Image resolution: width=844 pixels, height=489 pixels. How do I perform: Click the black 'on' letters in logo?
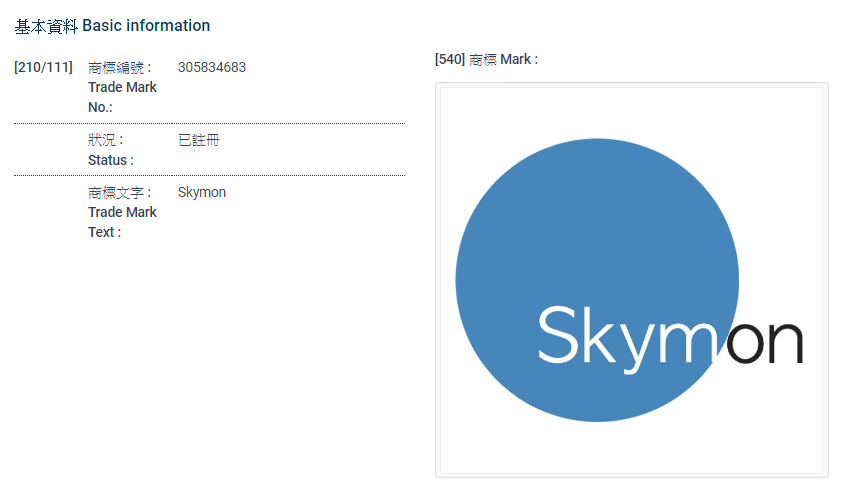coord(765,343)
